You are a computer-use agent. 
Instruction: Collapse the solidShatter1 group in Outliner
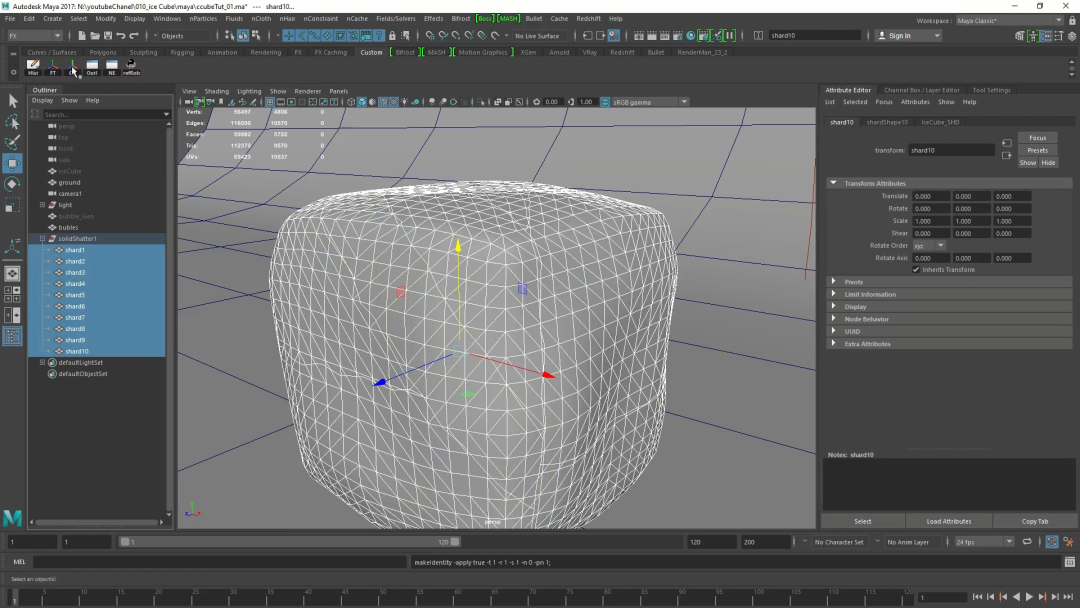(x=42, y=239)
